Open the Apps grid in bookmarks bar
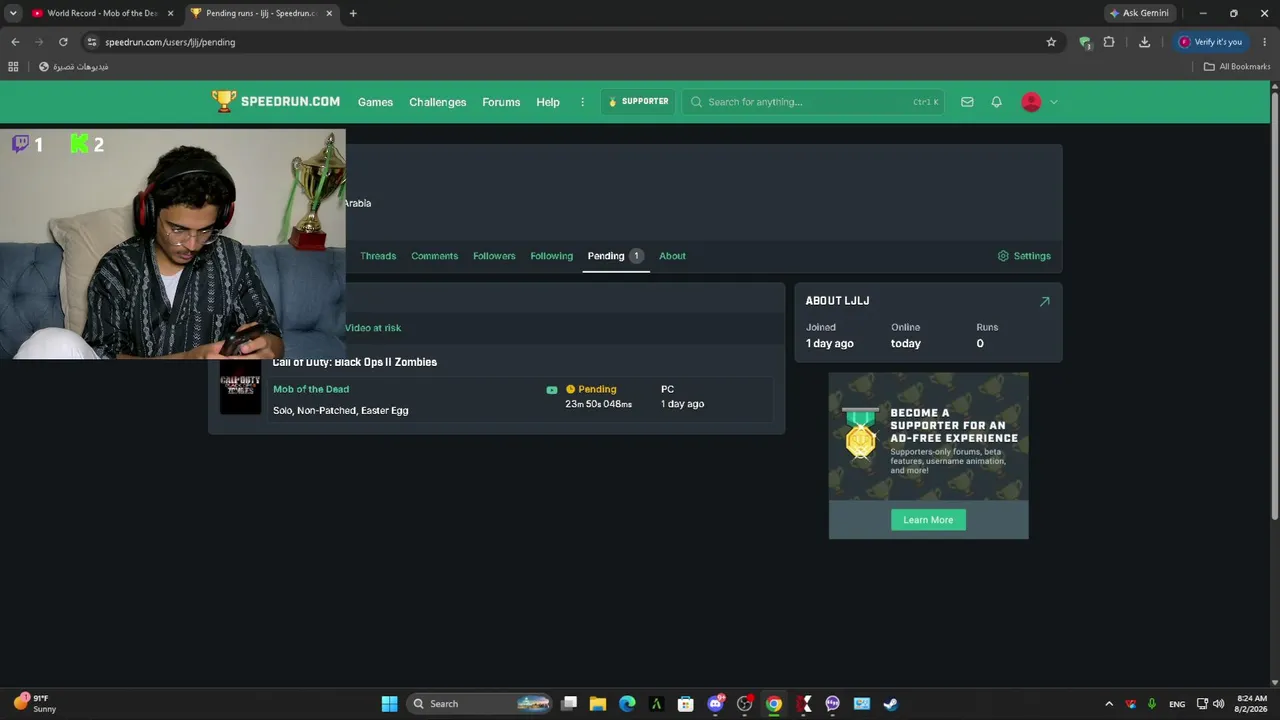Viewport: 1280px width, 720px height. click(x=13, y=67)
